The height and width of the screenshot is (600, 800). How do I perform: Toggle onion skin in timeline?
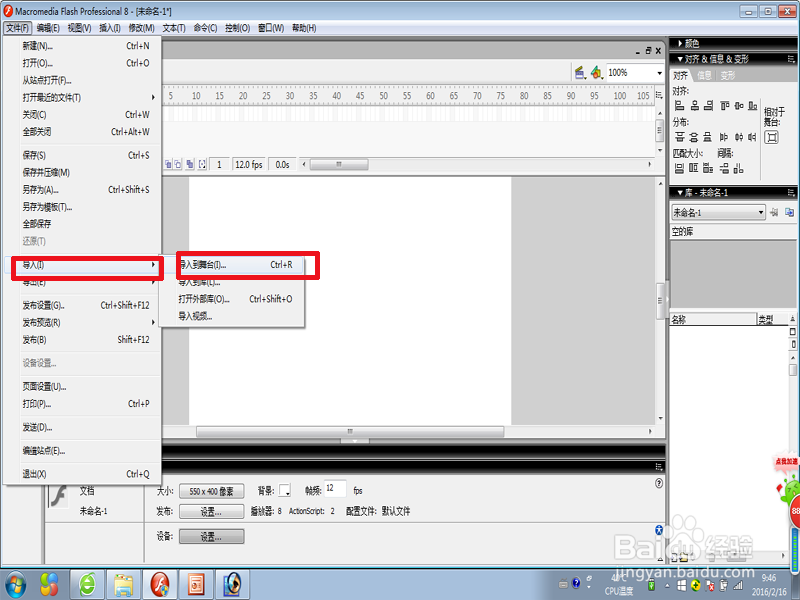168,164
